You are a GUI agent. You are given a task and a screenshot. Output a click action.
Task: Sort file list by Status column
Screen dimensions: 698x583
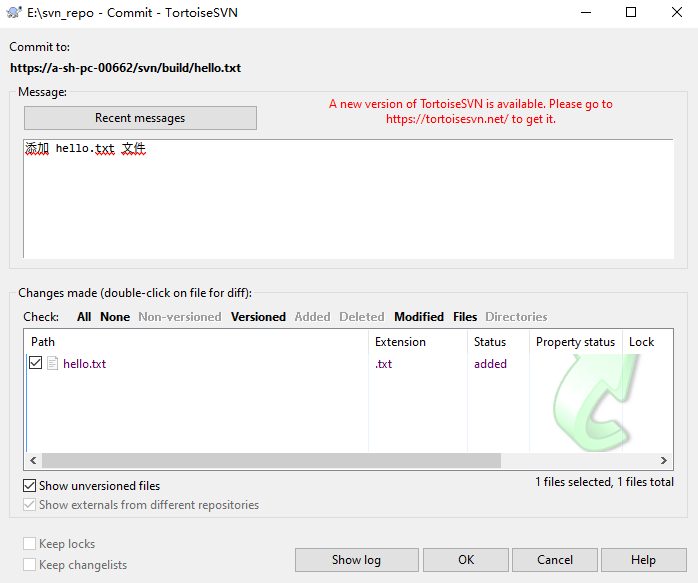coord(497,342)
